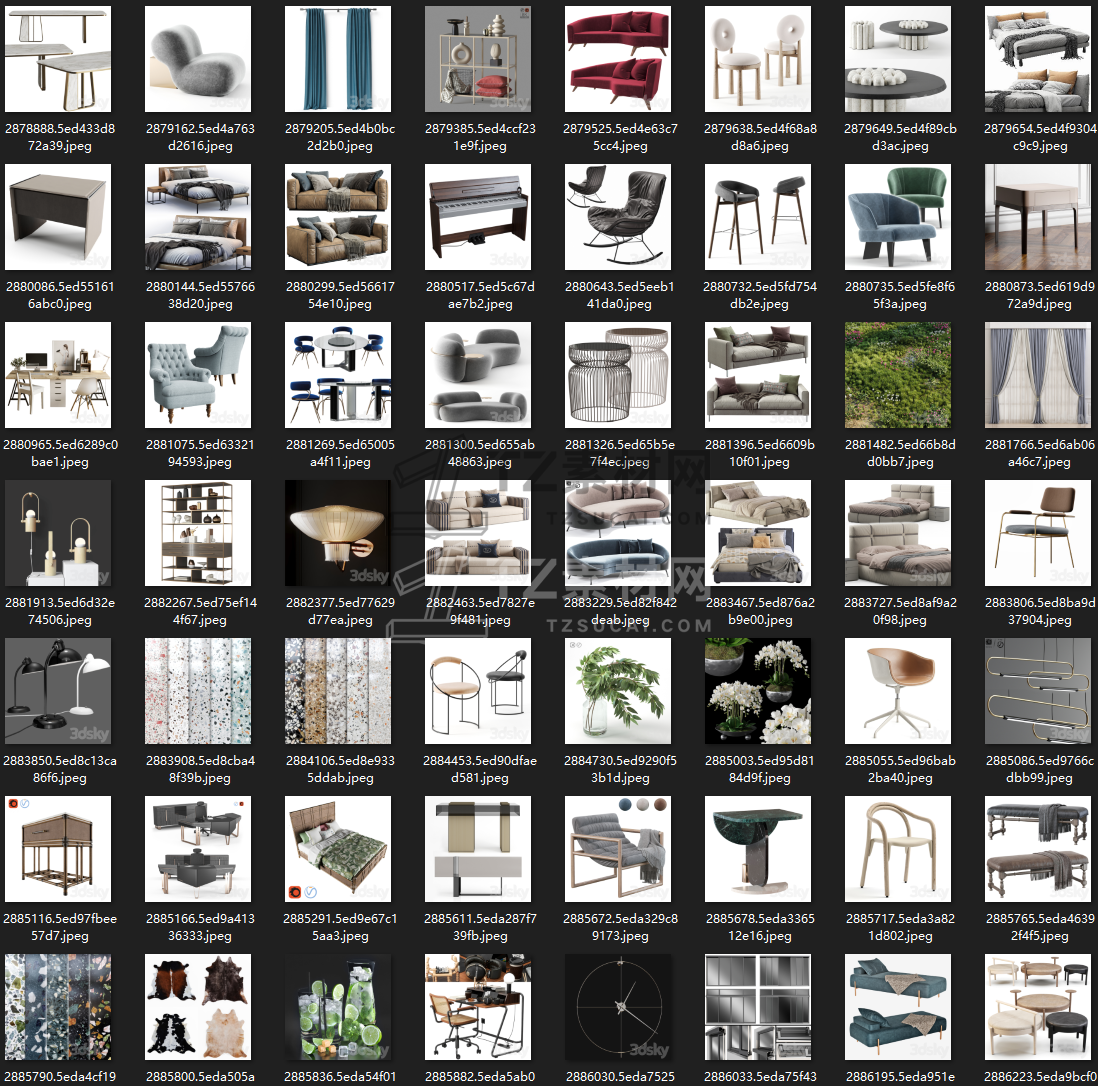Click file name 2881269.5ed65005a4f11.jpeg
The height and width of the screenshot is (1086, 1098).
coord(340,453)
